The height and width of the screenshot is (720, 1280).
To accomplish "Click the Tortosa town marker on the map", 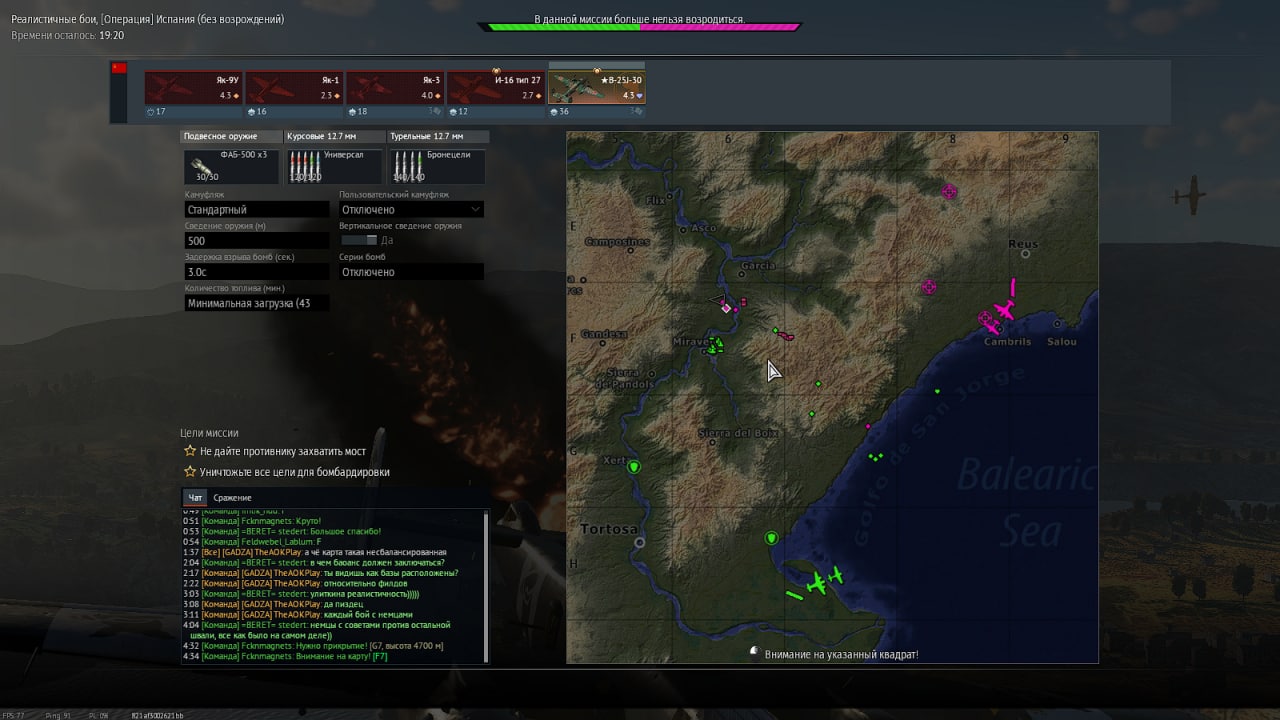I will [x=640, y=542].
